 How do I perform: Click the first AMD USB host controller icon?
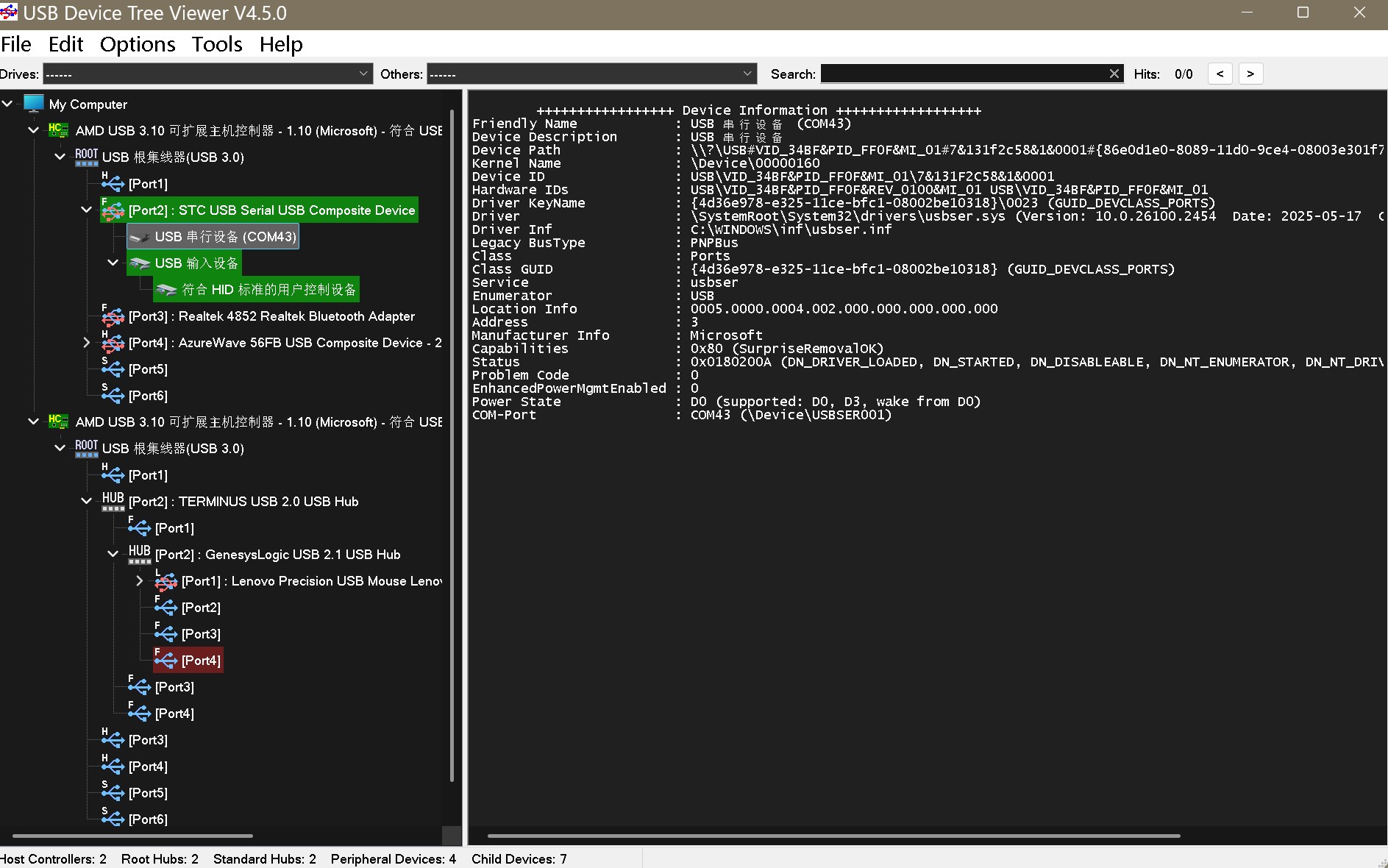click(x=58, y=130)
